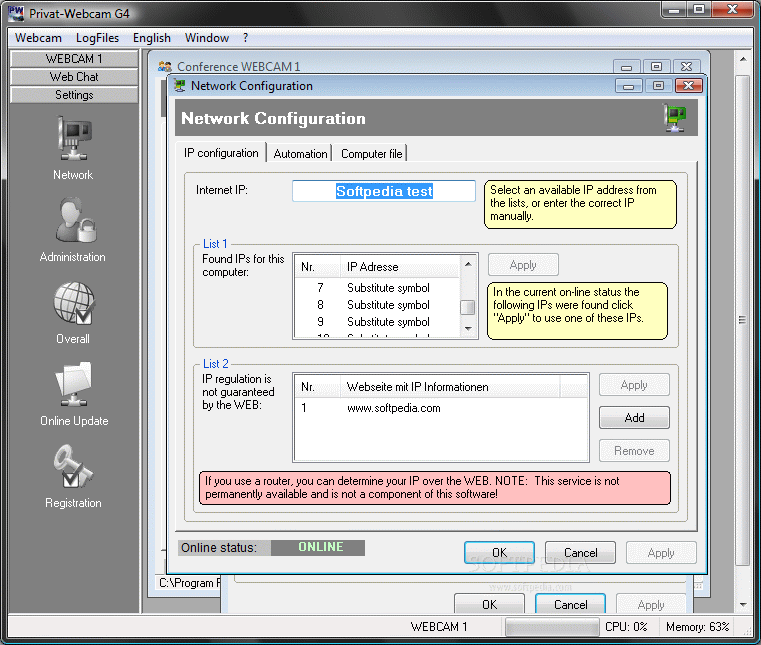Click the network card icon in the header banner
Image resolution: width=761 pixels, height=645 pixels.
pos(675,118)
